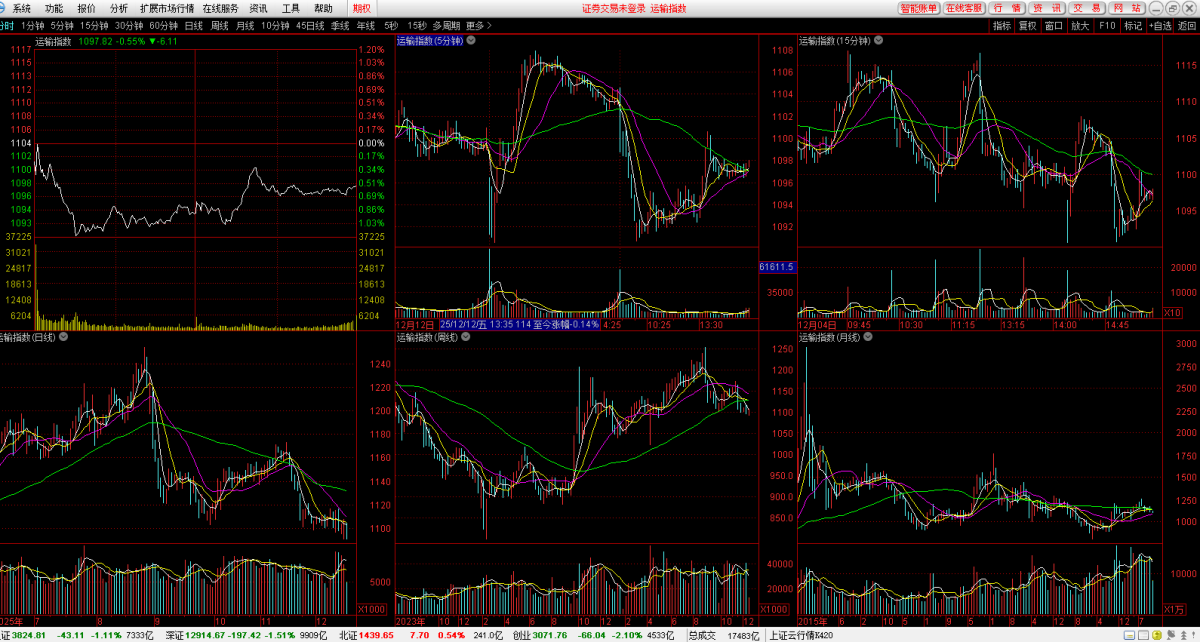Switch to the 60分钟 period tab

(163, 25)
